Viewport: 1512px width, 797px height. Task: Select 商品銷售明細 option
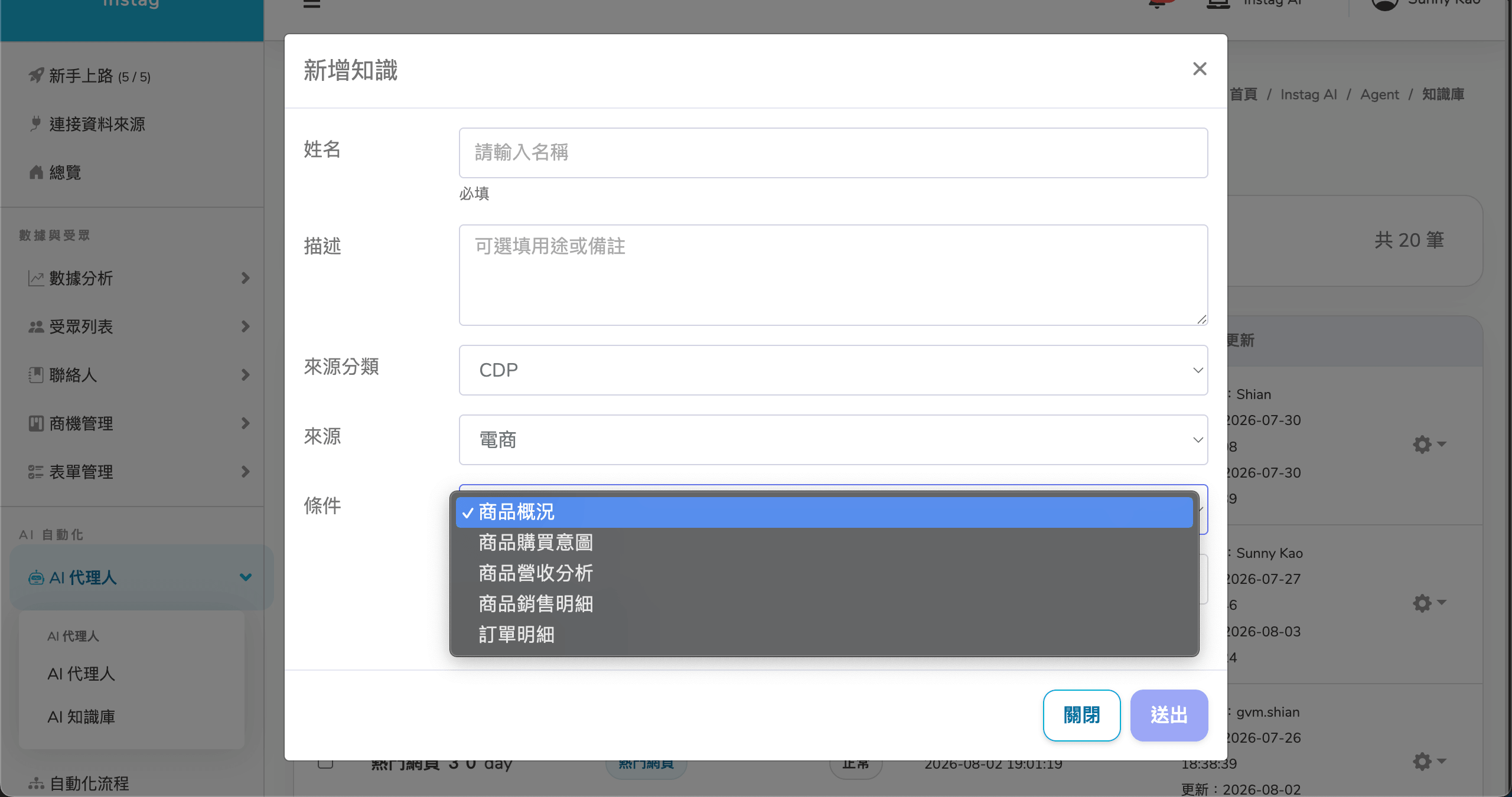[x=824, y=604]
